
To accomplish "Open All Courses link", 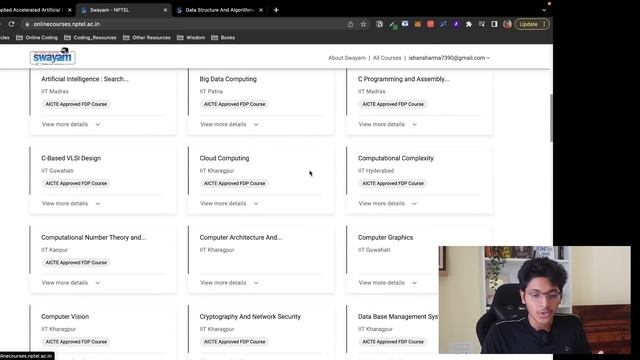I will [x=387, y=58].
